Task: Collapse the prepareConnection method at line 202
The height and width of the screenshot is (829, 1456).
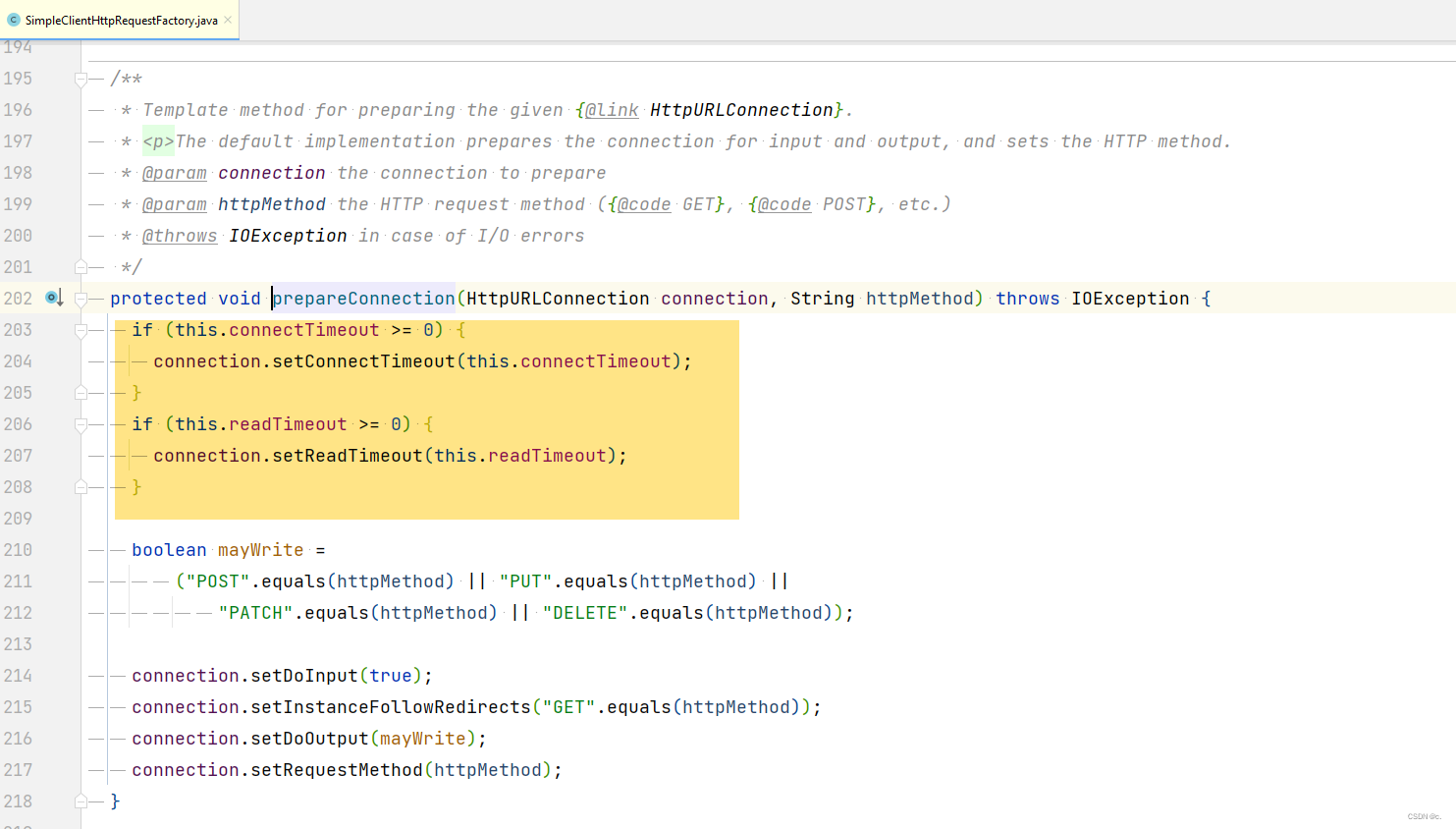Action: pyautogui.click(x=81, y=299)
